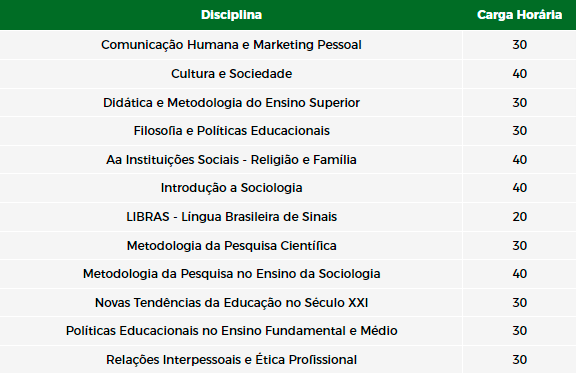Select Políticas Educacionais no Ensino Fundamental e Médio
This screenshot has height=373, width=576.
pyautogui.click(x=231, y=331)
